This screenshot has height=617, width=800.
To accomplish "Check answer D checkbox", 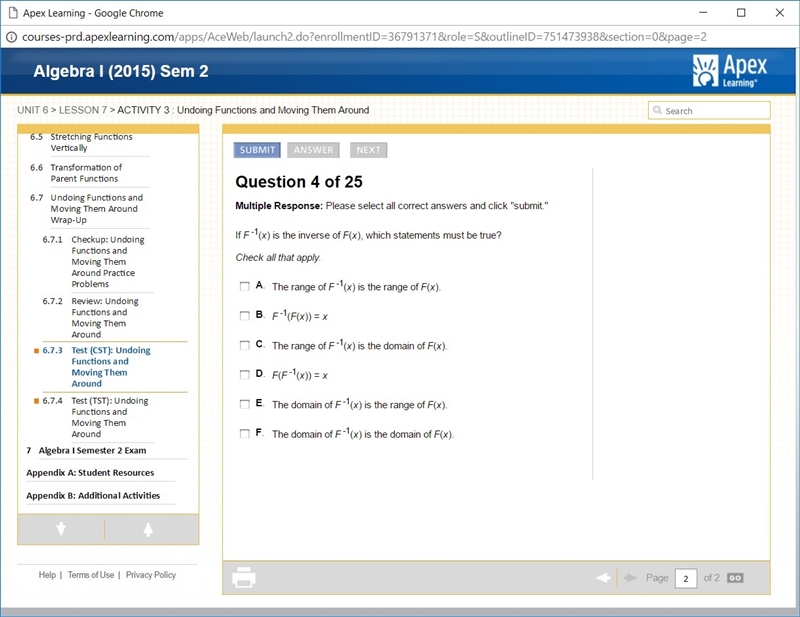I will (244, 375).
